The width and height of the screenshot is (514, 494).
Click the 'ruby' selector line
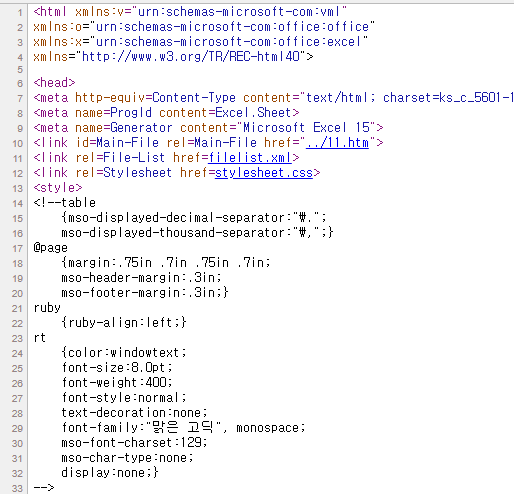pos(47,308)
